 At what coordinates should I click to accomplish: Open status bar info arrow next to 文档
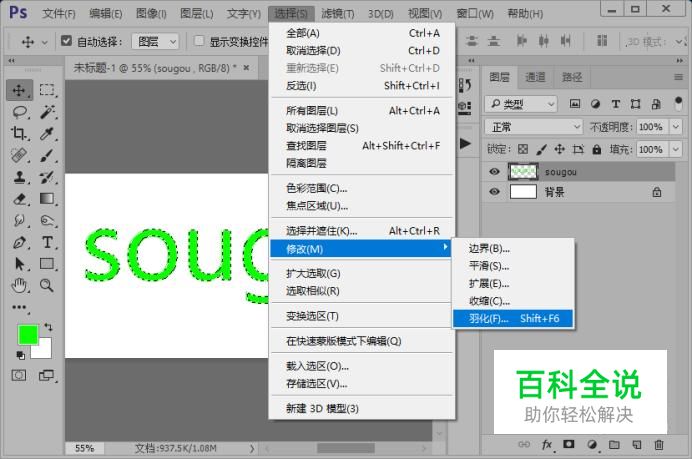[252, 448]
